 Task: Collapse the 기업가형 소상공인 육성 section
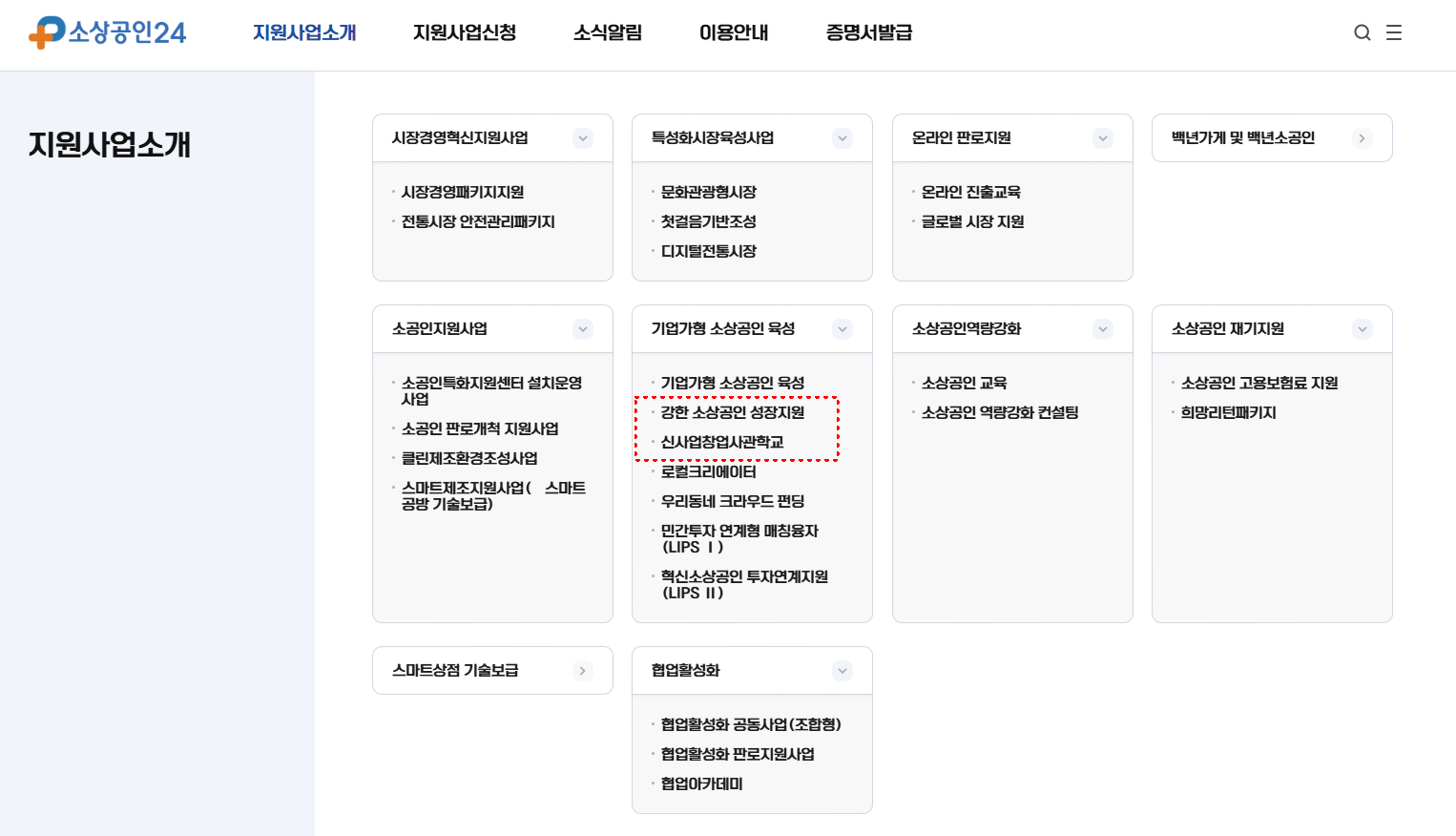click(842, 328)
